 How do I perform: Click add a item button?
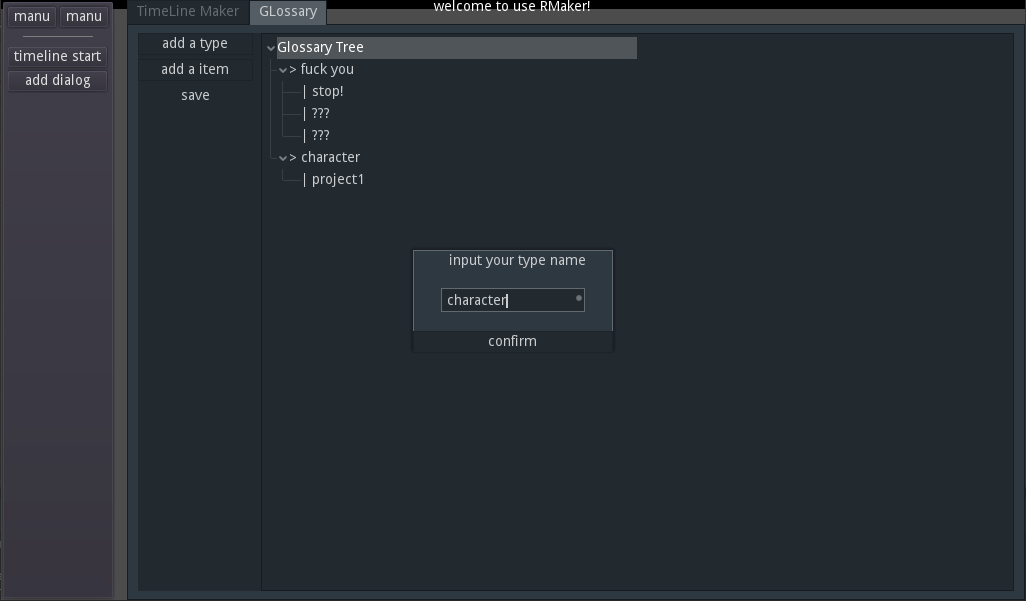pos(195,69)
